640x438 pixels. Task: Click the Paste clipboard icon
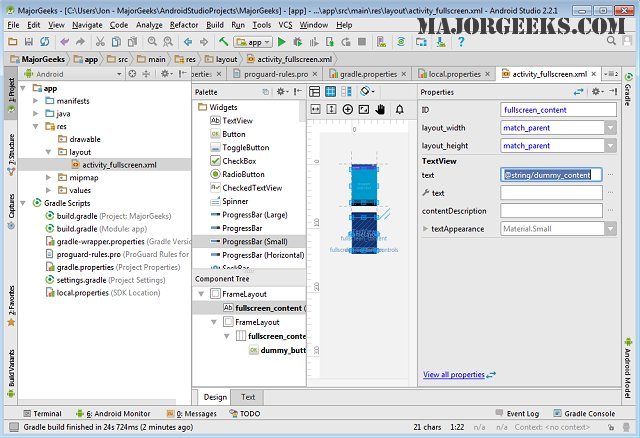point(132,42)
